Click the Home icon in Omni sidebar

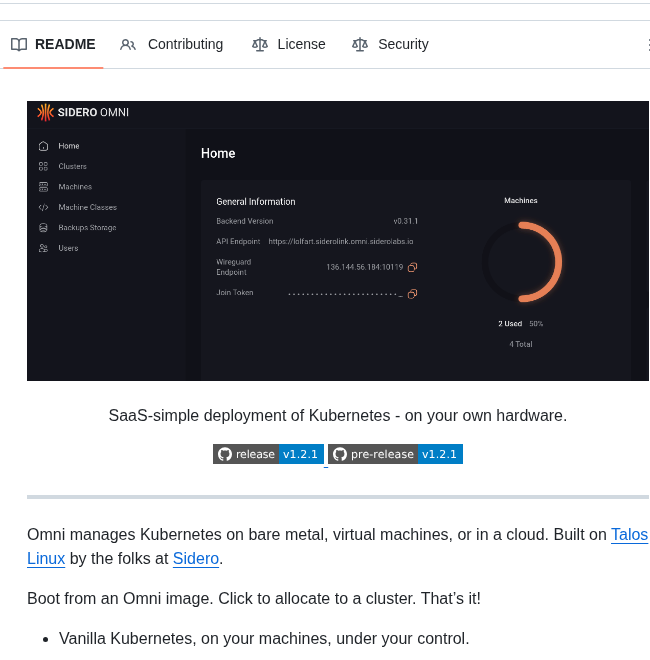coord(43,146)
